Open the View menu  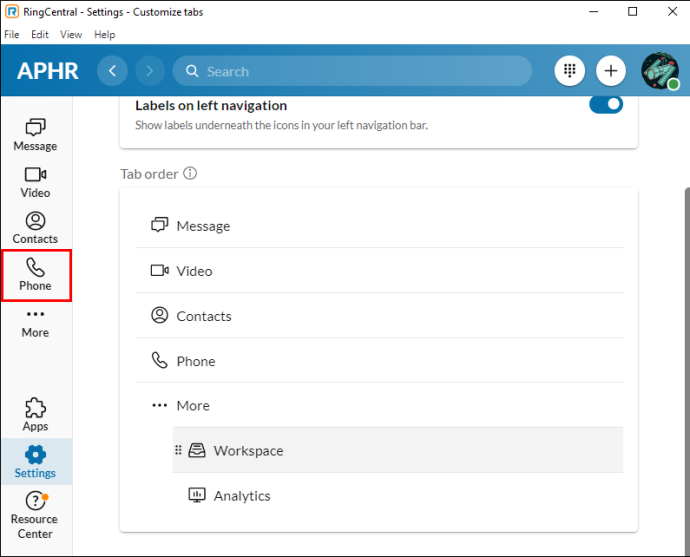pyautogui.click(x=71, y=34)
